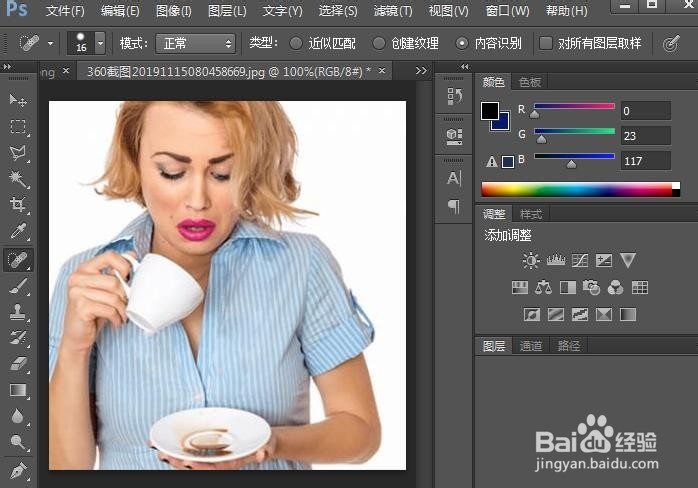Open the 模式 blend mode dropdown

[195, 44]
